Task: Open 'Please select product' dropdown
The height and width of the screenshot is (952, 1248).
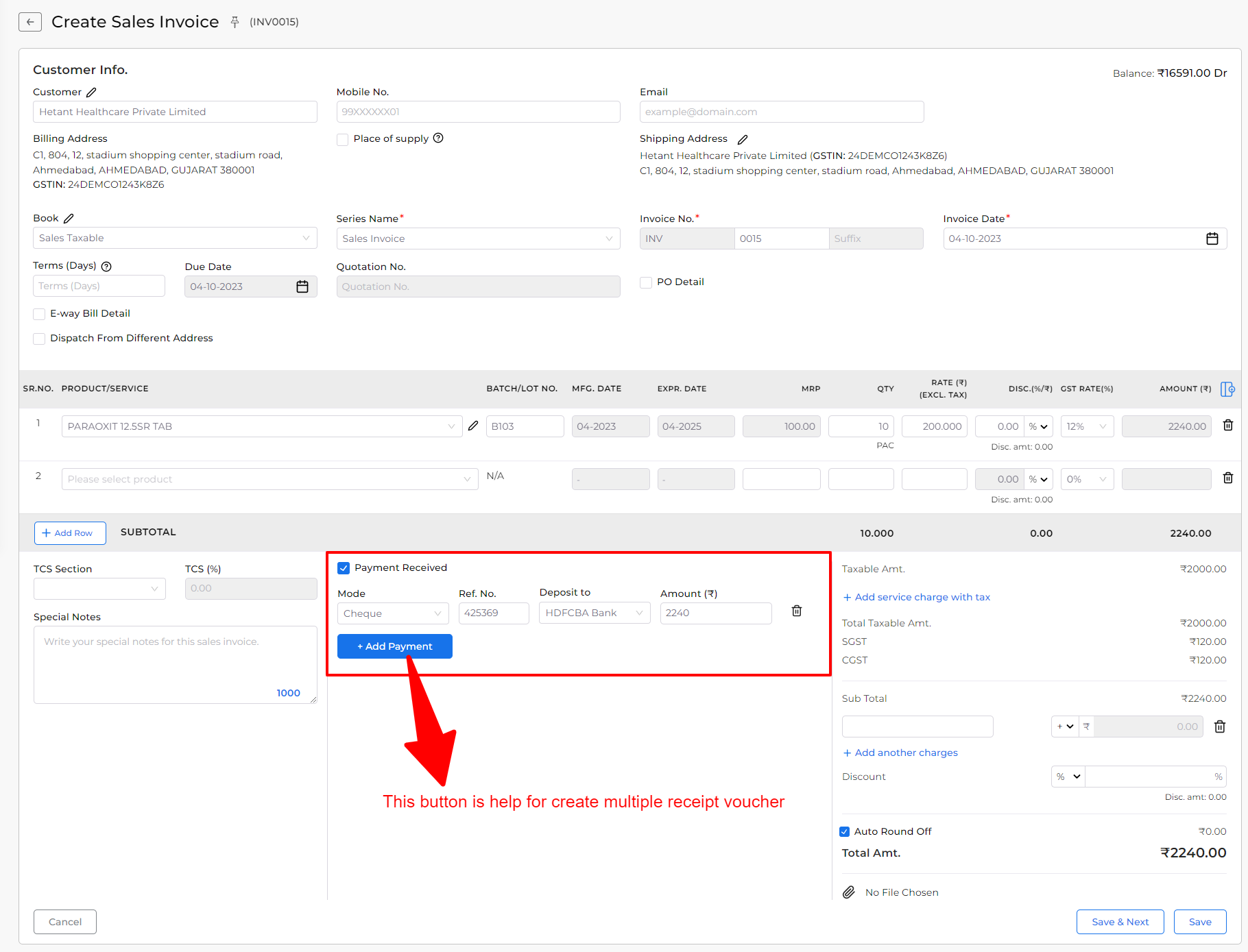Action: (269, 479)
